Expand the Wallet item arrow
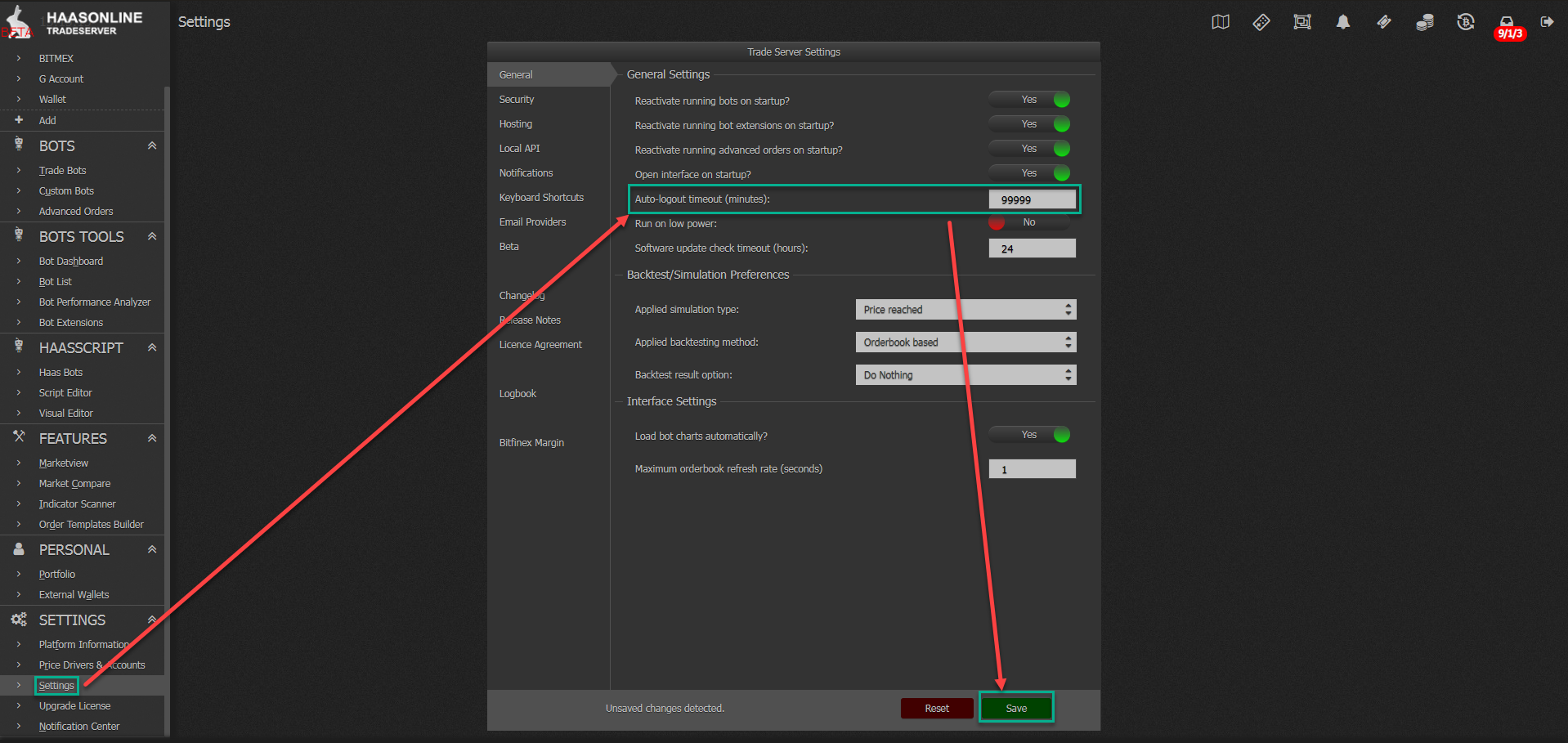This screenshot has height=743, width=1568. 19,99
